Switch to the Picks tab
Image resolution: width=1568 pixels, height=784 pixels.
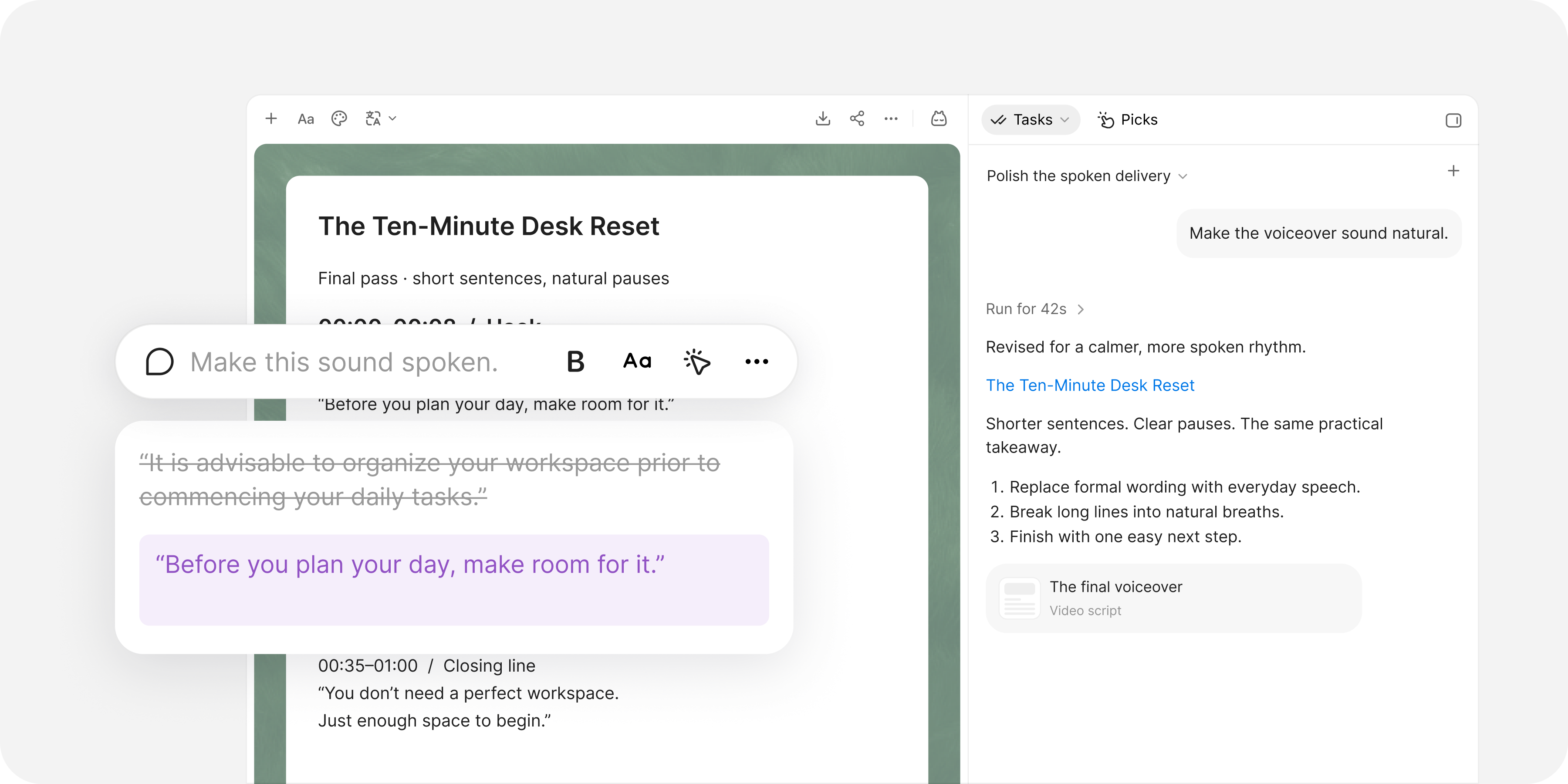tap(1128, 120)
